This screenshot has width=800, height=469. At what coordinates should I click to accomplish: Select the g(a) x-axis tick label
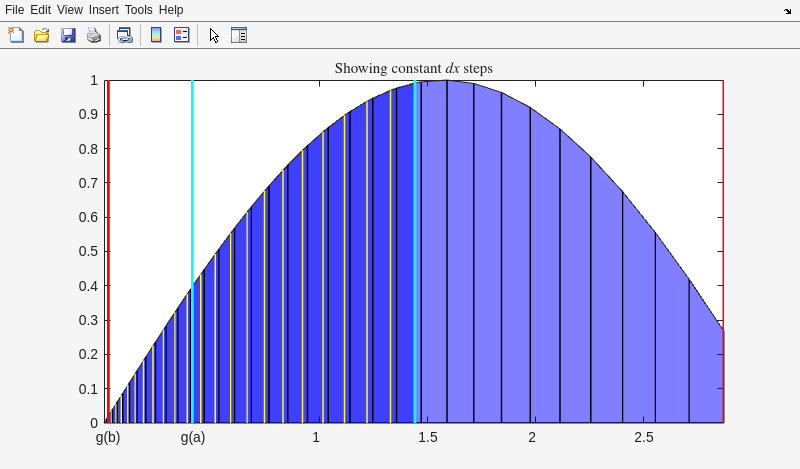click(193, 438)
